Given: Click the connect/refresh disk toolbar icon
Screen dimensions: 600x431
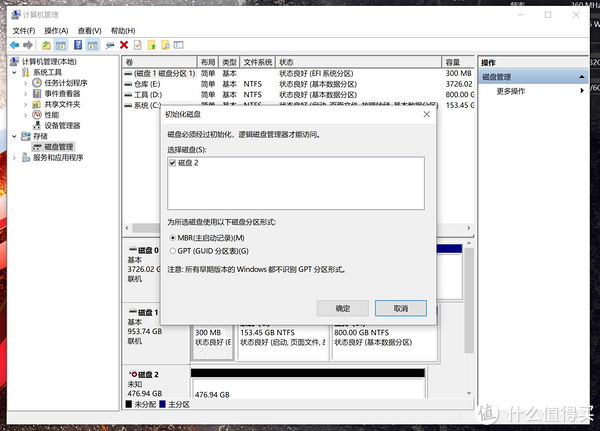Looking at the screenshot, I should point(110,46).
